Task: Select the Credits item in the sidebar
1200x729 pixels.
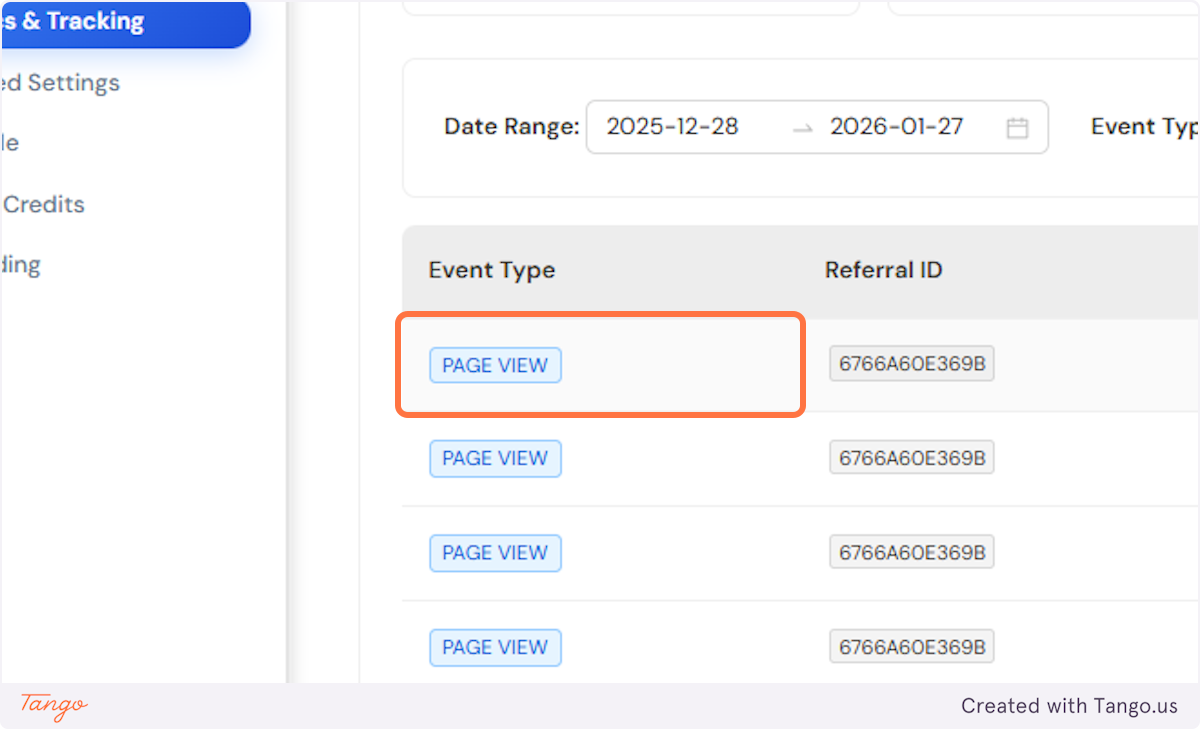Action: tap(44, 204)
